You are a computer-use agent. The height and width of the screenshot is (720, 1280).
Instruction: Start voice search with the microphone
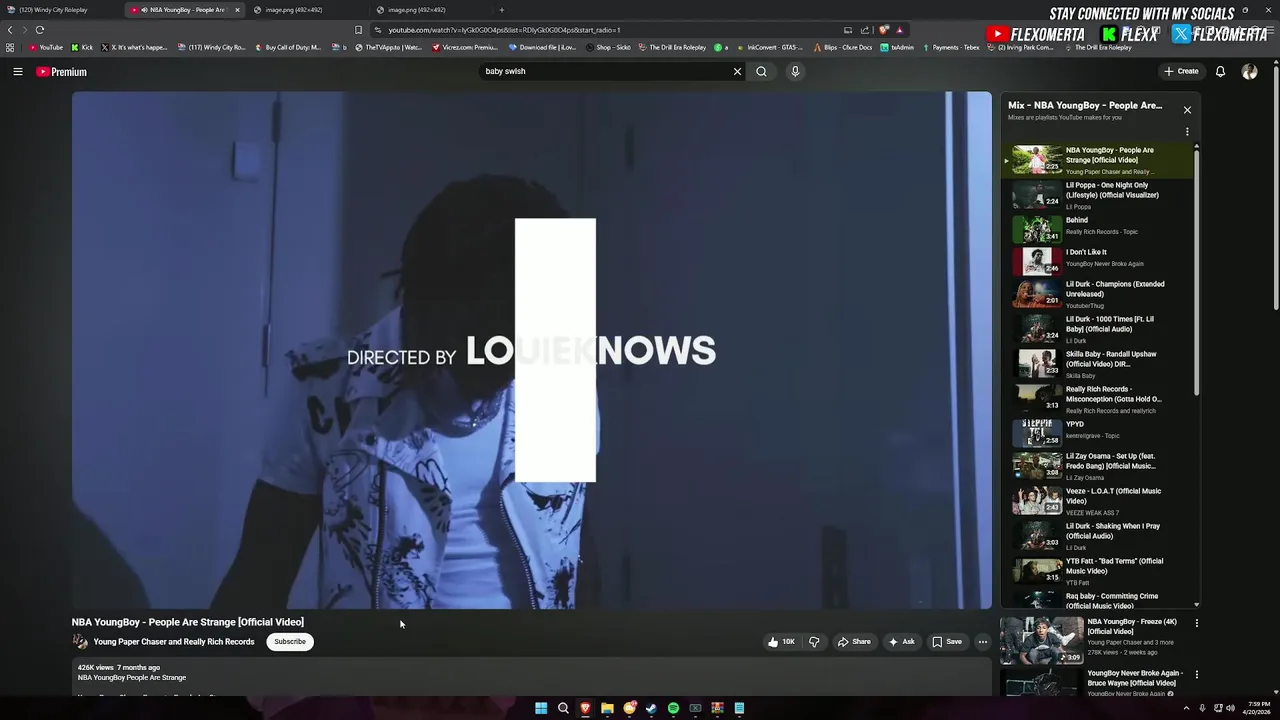(795, 71)
